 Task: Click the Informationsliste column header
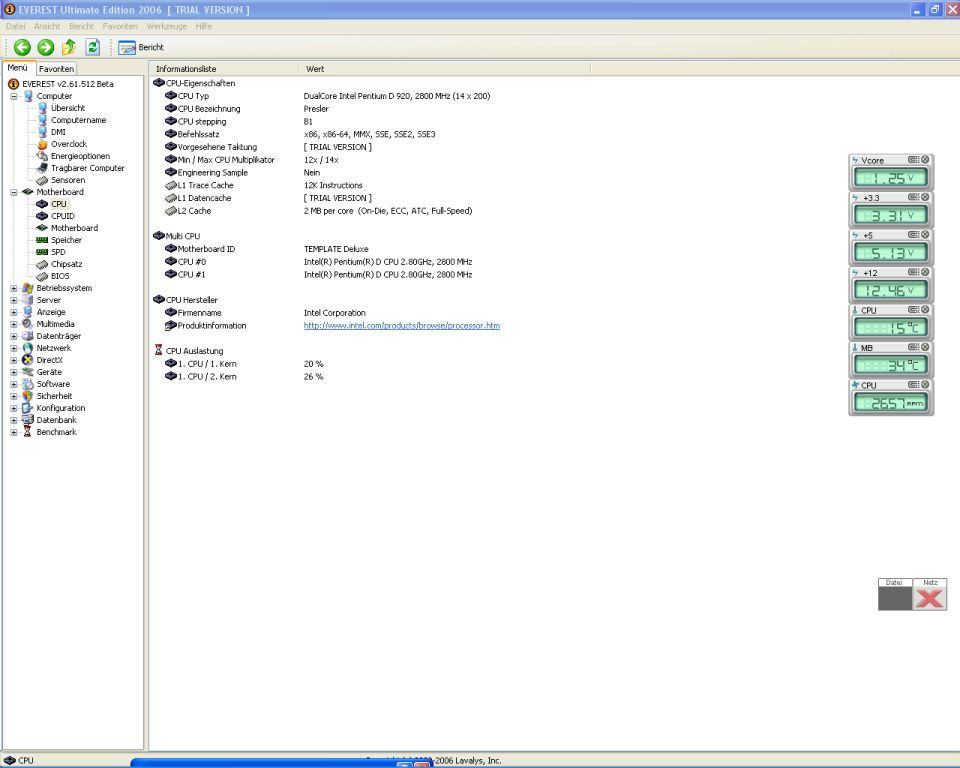point(225,69)
